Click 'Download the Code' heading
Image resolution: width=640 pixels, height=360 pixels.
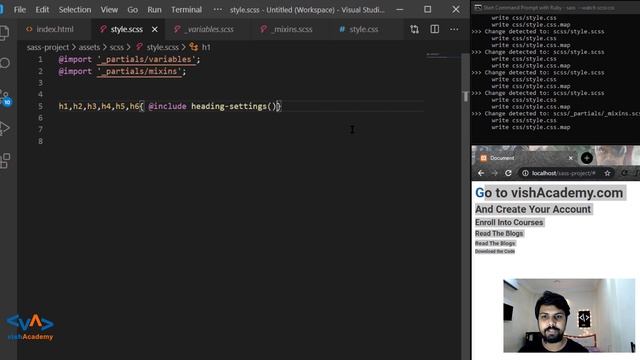[495, 251]
